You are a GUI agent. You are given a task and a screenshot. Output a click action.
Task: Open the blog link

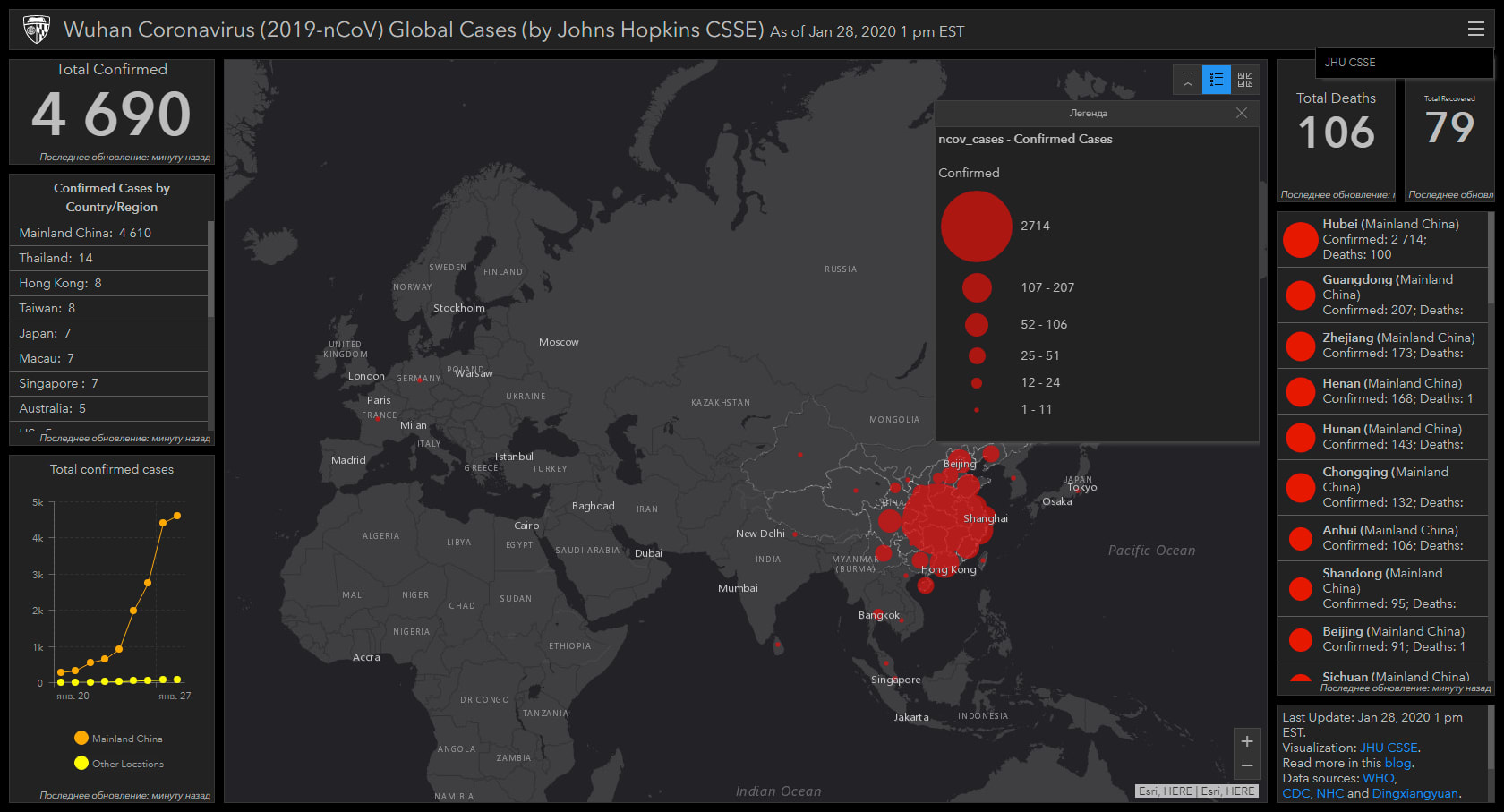pos(1397,763)
